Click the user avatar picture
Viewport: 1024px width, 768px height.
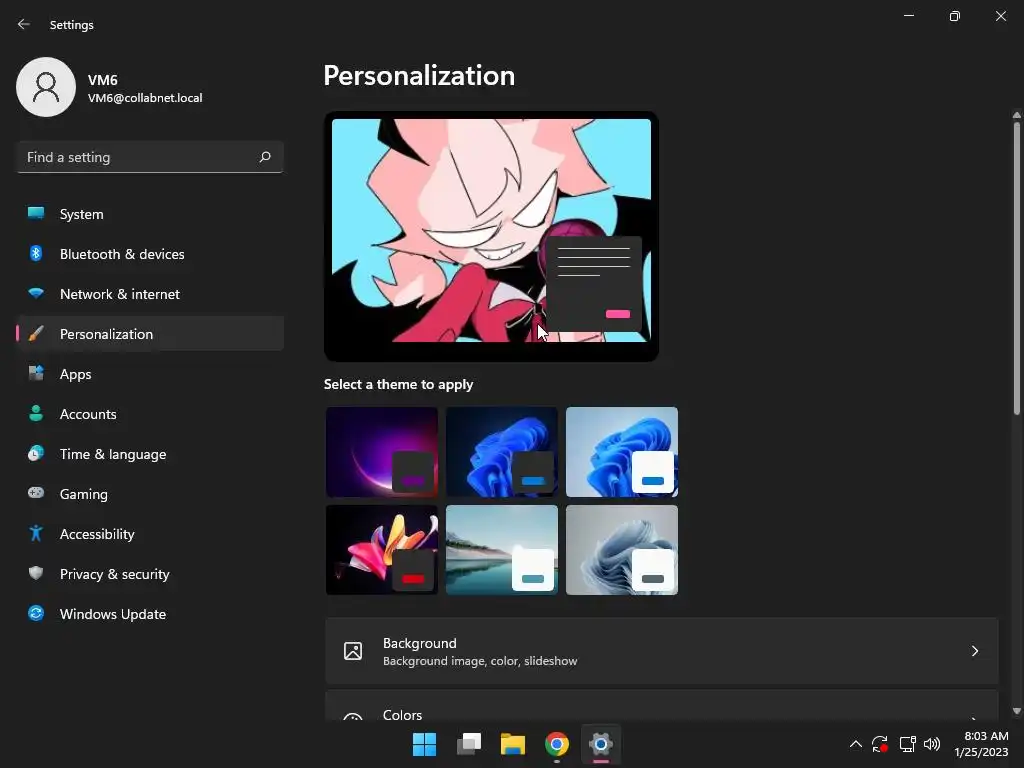[46, 87]
